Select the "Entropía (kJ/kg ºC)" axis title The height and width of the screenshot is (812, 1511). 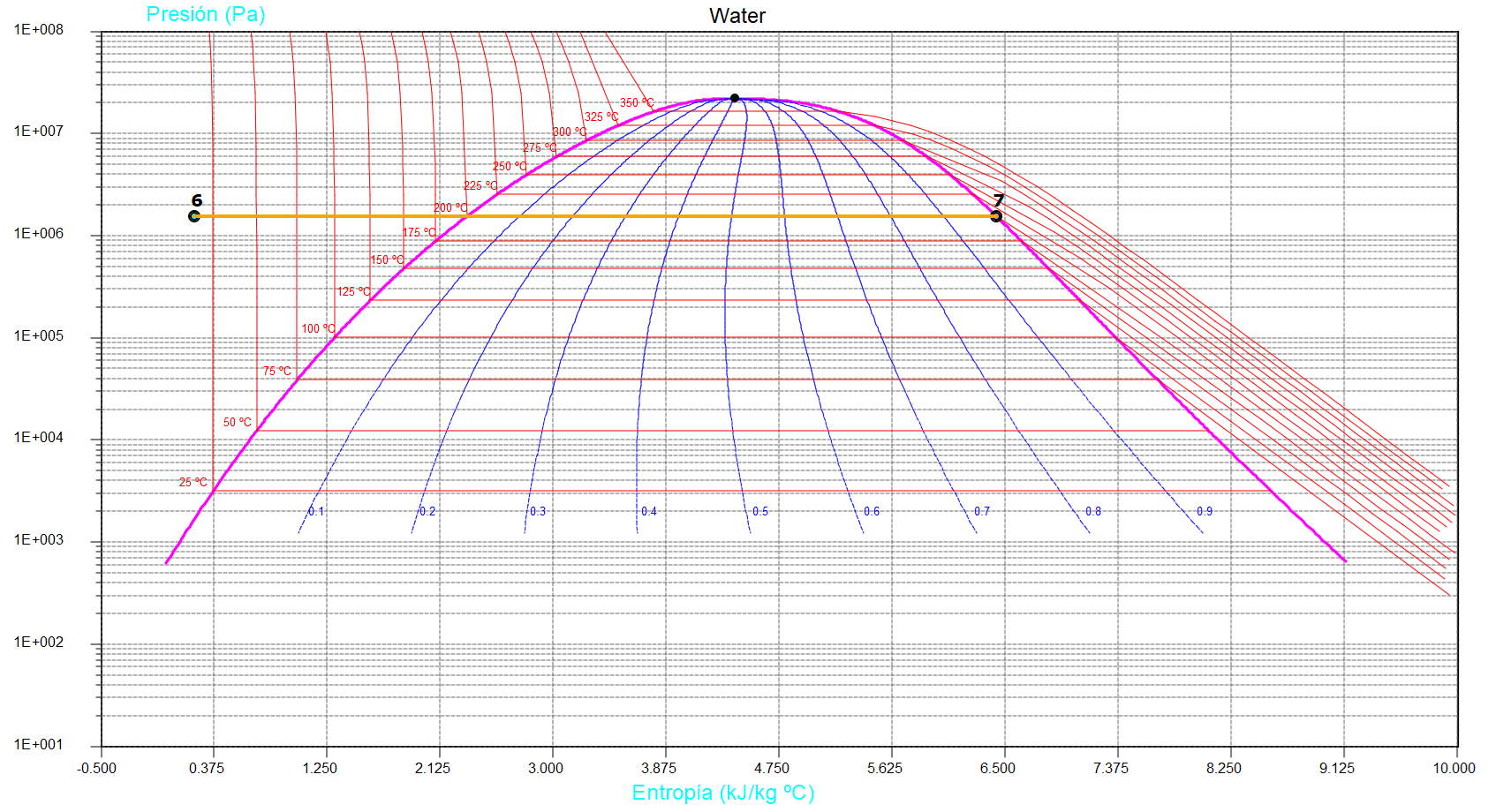(x=722, y=793)
